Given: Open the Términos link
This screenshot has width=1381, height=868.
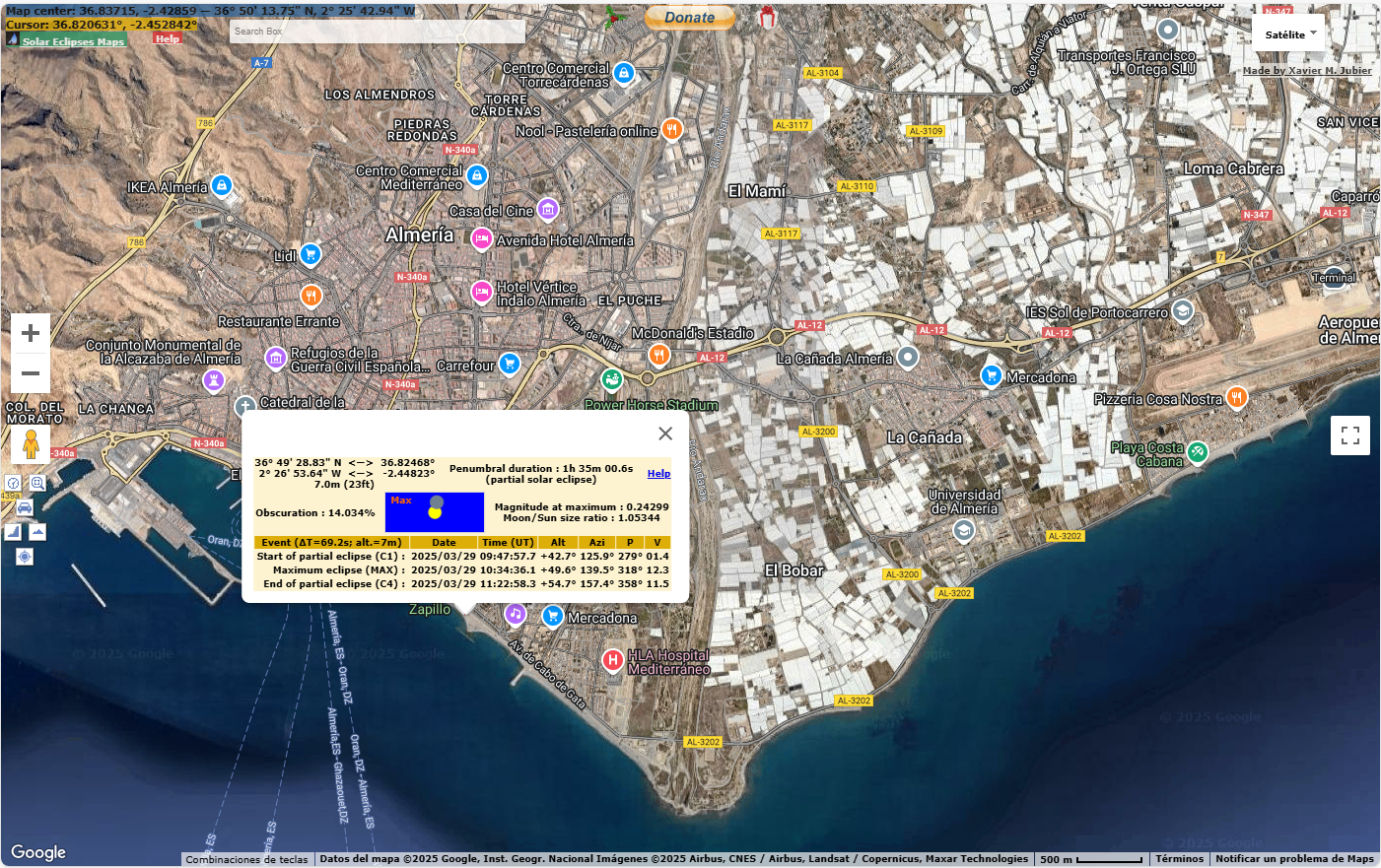Looking at the screenshot, I should pyautogui.click(x=1179, y=859).
